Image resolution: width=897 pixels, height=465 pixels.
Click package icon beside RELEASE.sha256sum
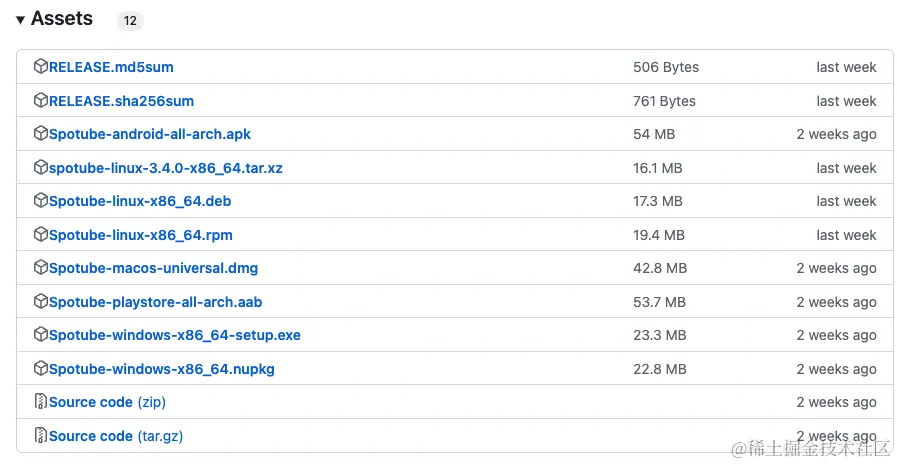[41, 100]
